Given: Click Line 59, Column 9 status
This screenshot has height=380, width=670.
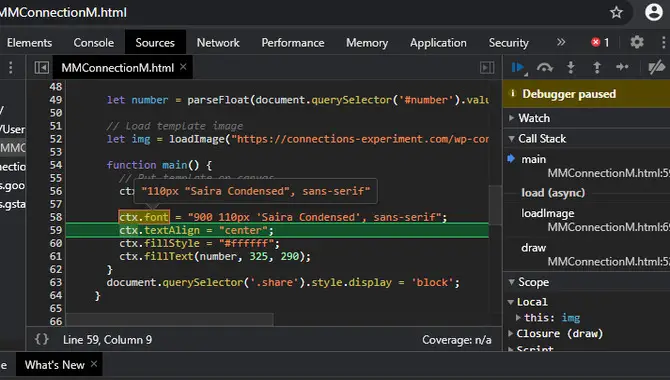Looking at the screenshot, I should pyautogui.click(x=107, y=340).
